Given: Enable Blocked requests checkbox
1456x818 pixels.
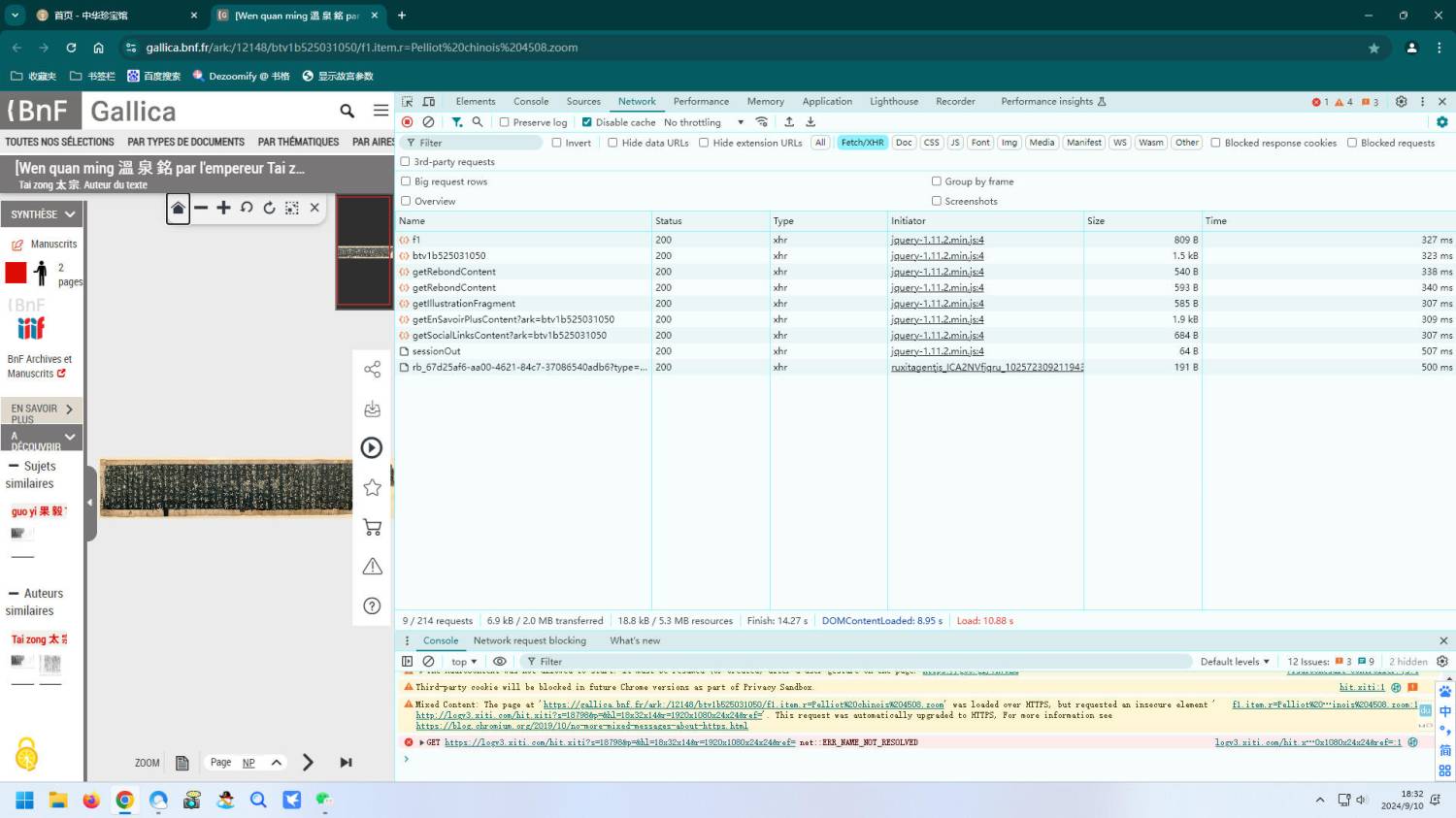Looking at the screenshot, I should point(1351,143).
